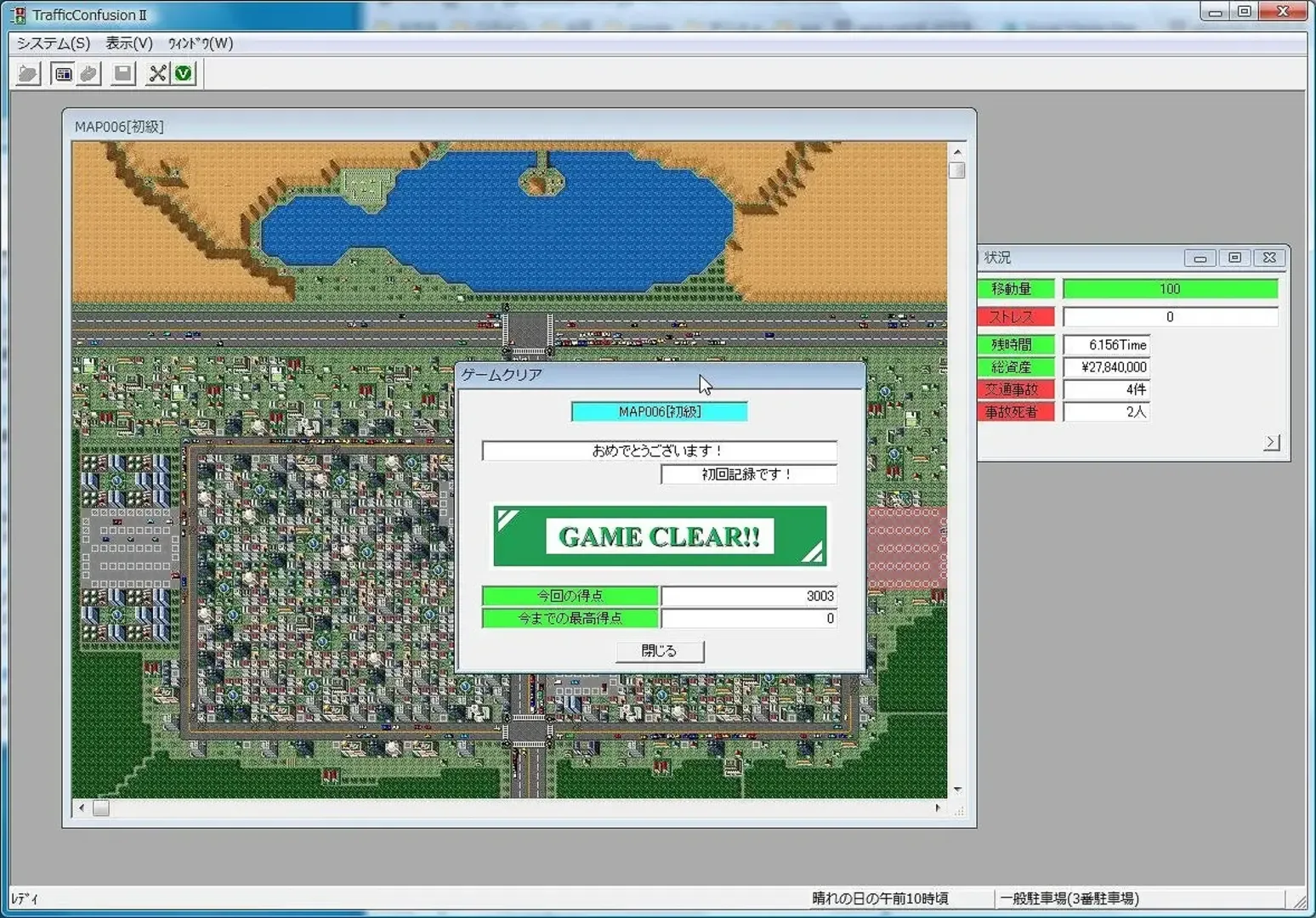Screen dimensions: 1316x918
Task: Open the crossed wrench settings icon
Action: [x=157, y=74]
